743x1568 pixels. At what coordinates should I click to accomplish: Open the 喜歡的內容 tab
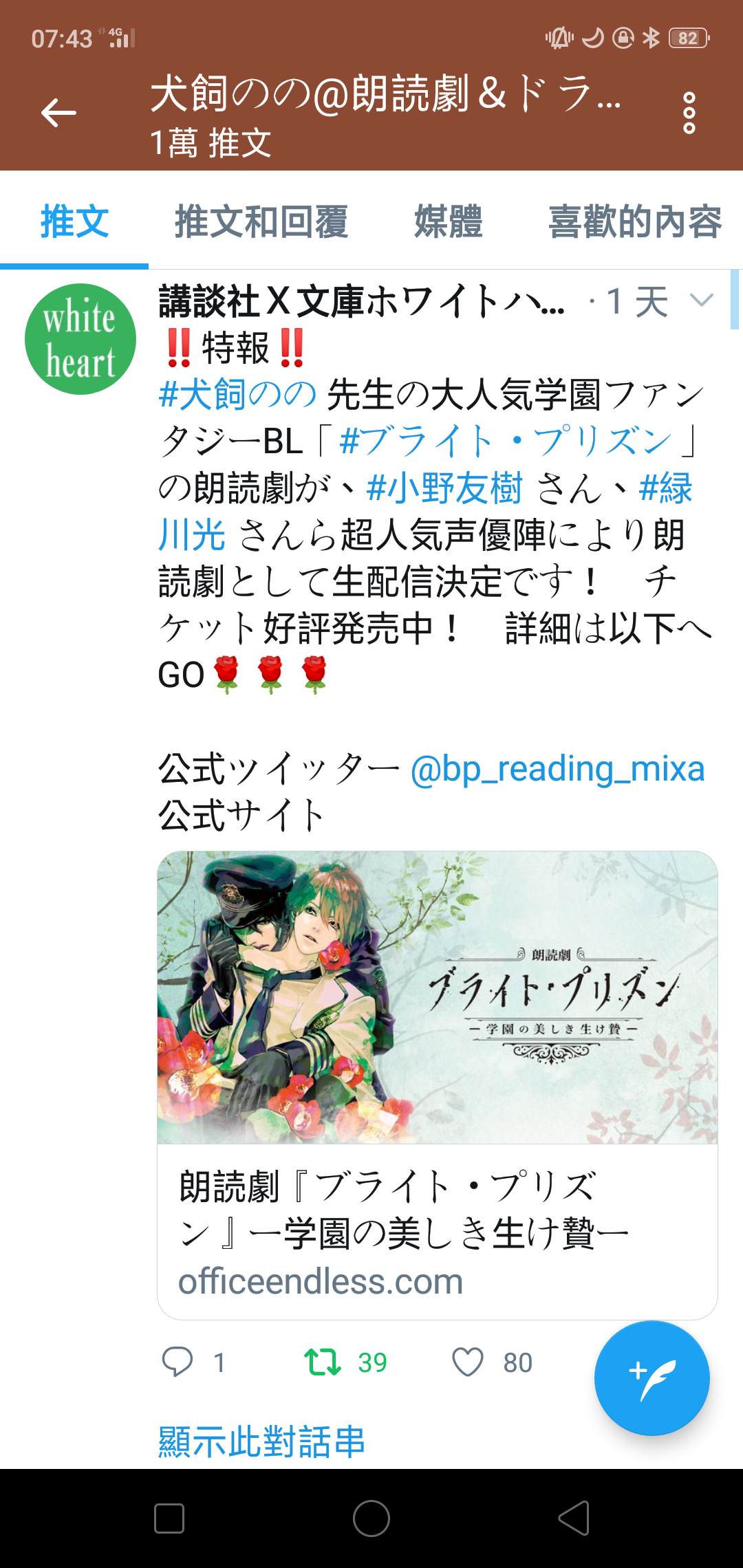pos(635,221)
